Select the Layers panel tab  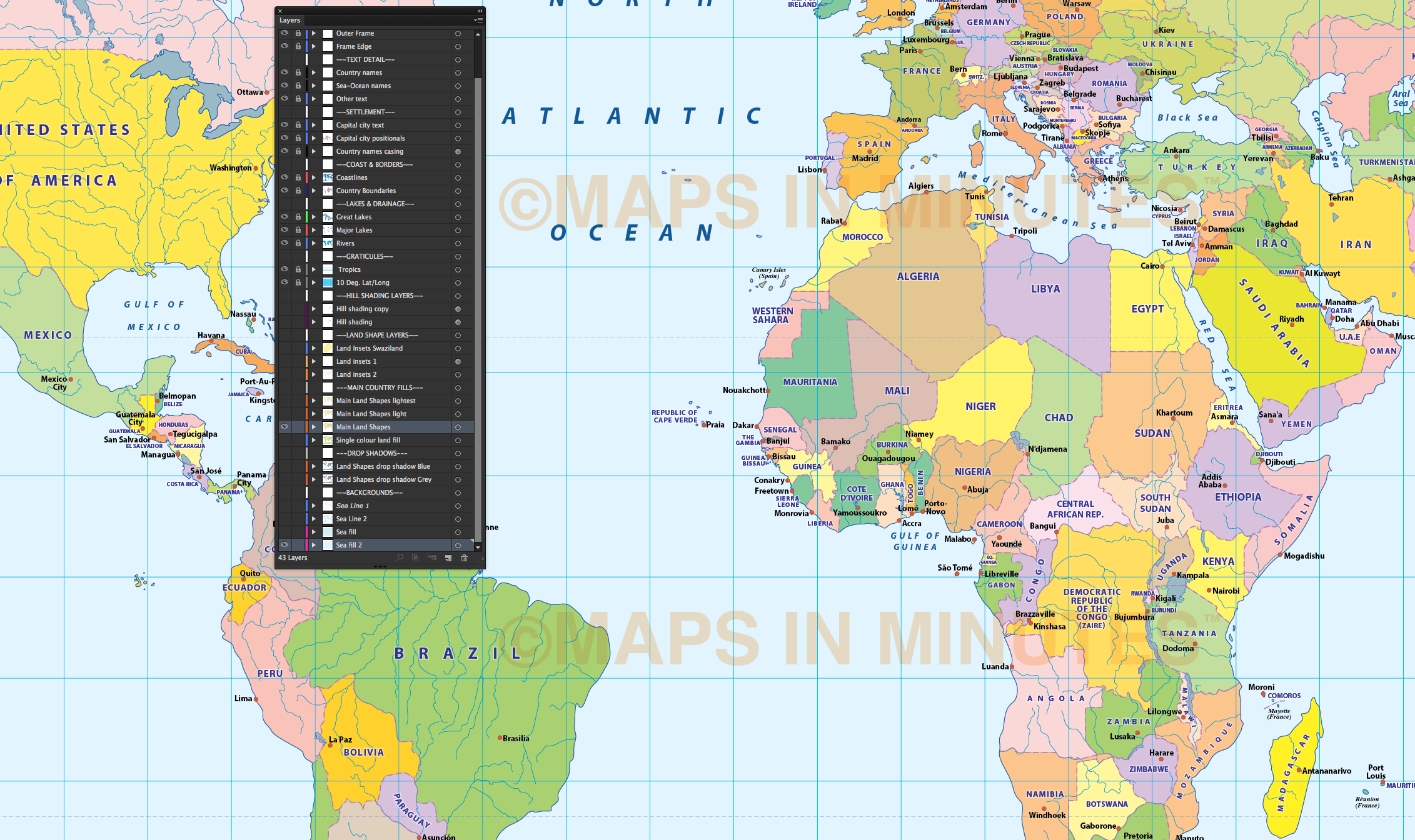(290, 20)
